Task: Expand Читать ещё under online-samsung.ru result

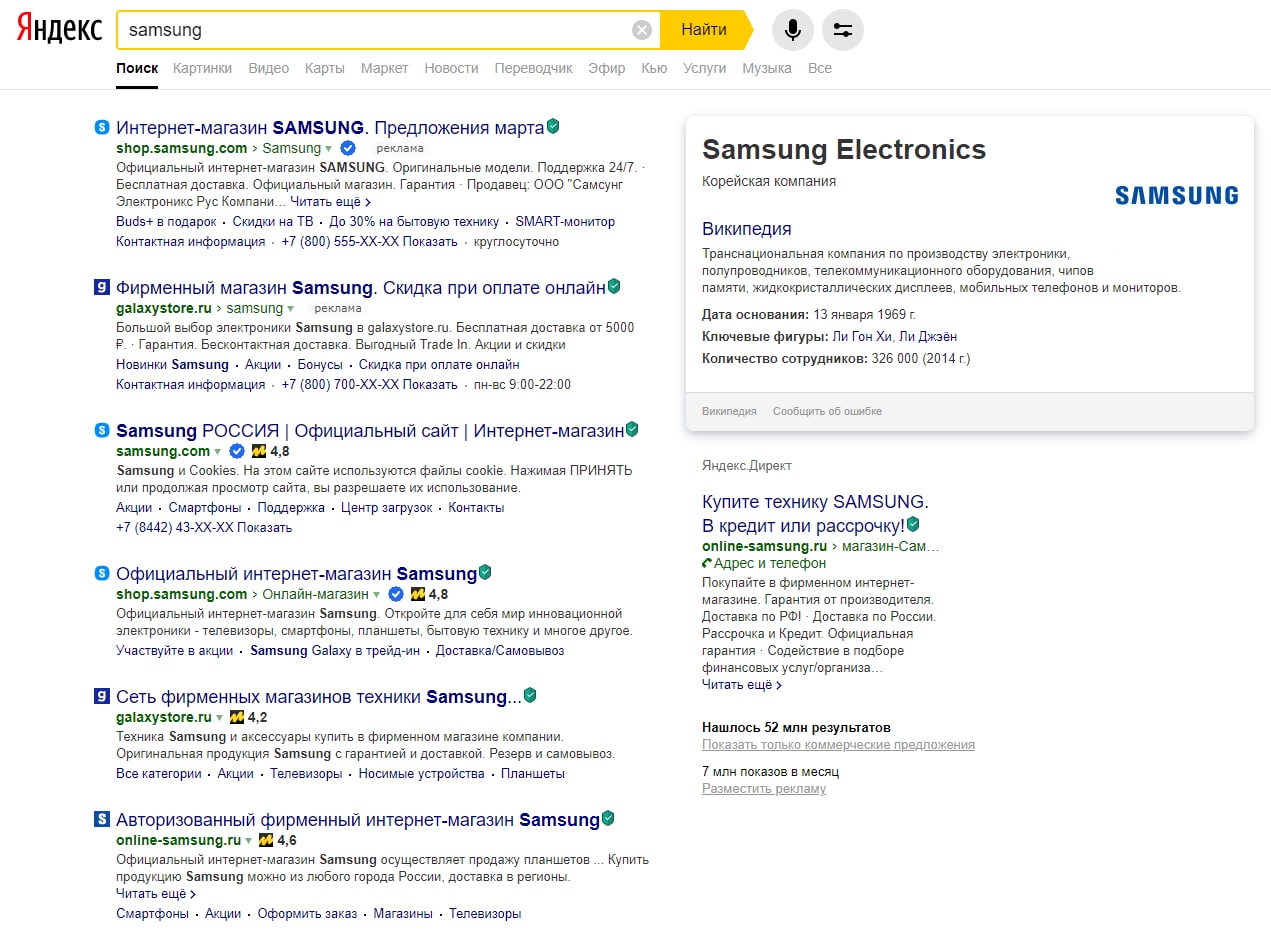Action: (x=155, y=894)
